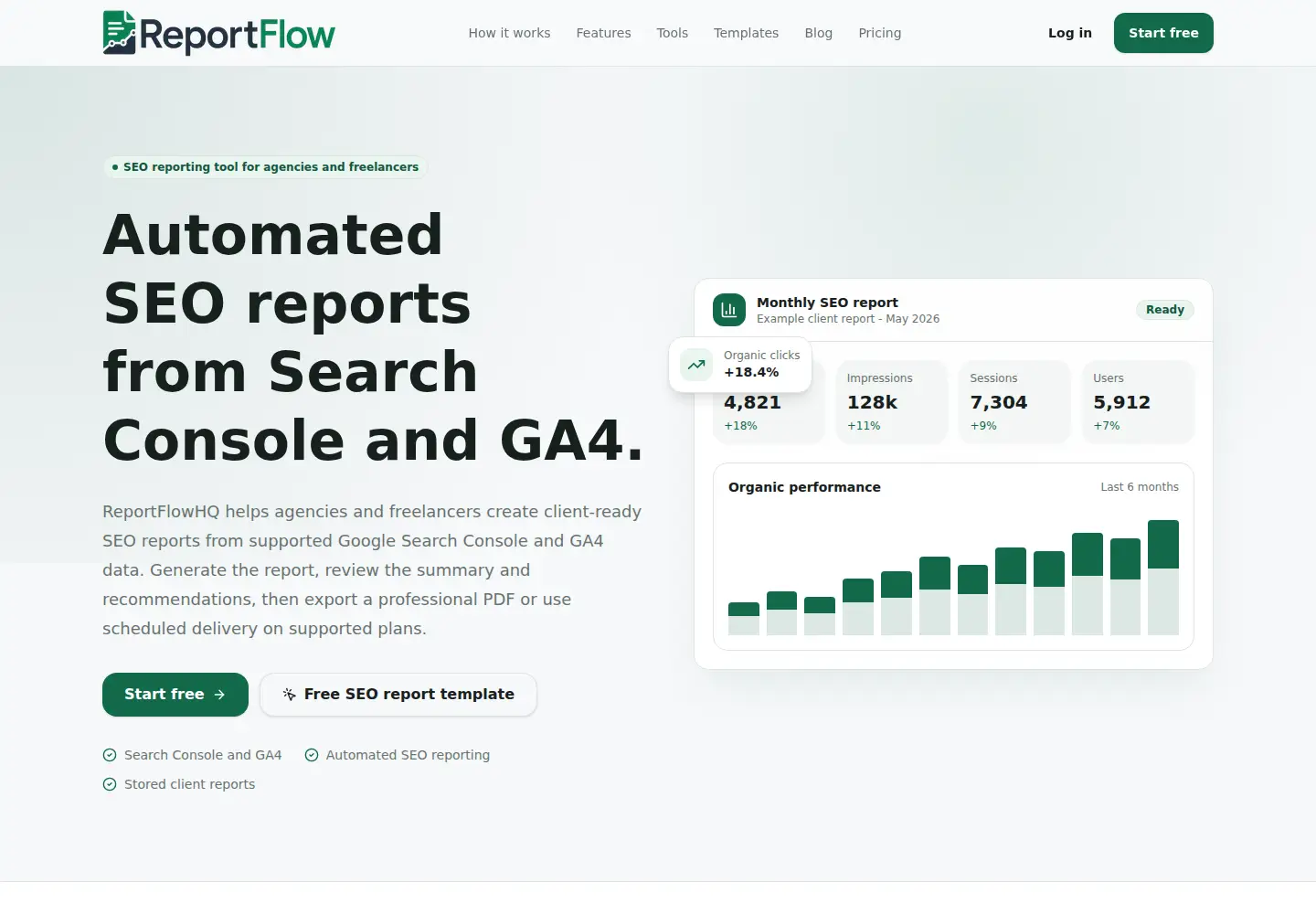Click Example client report - May 2026 text

[848, 319]
